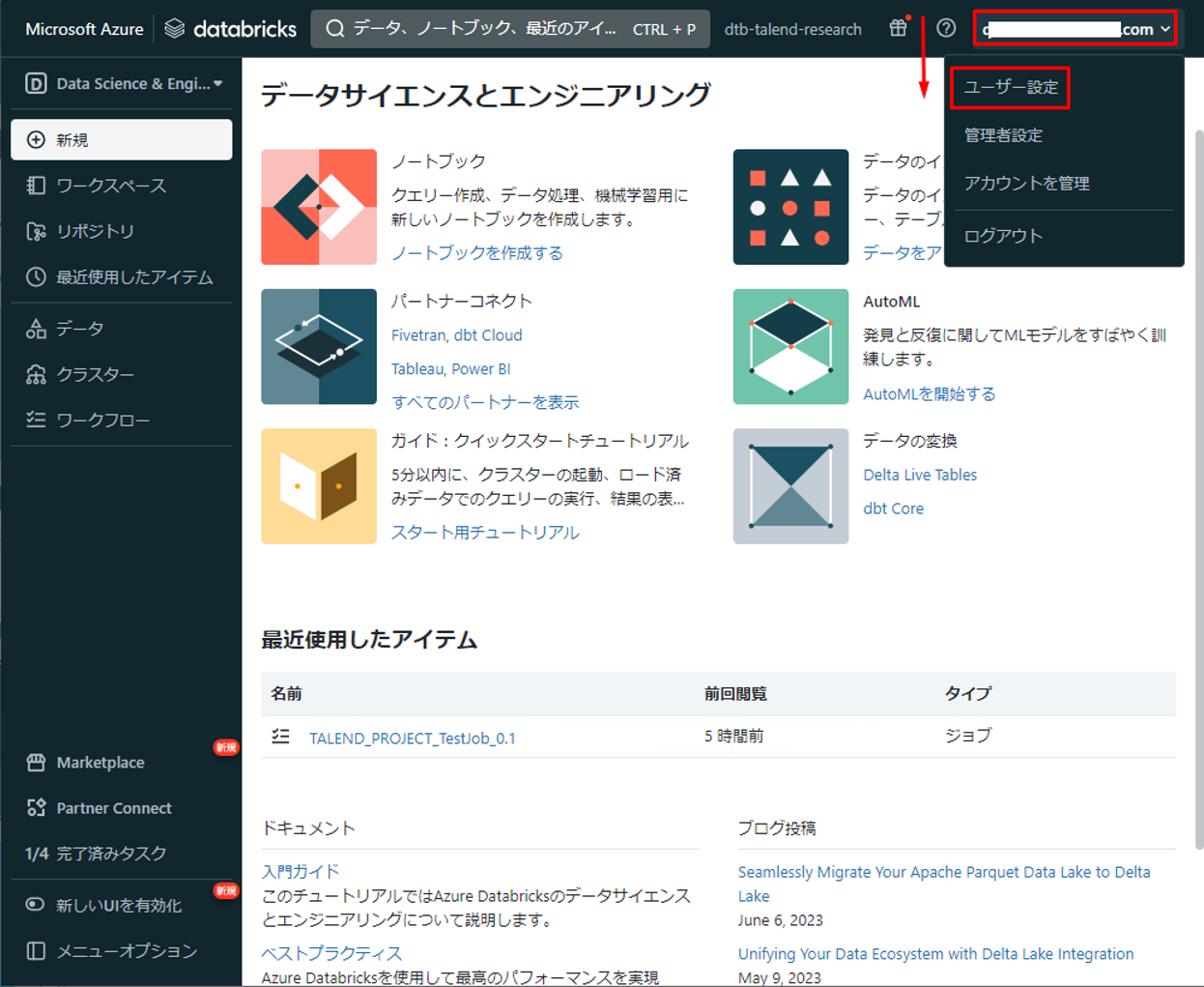Click the plus icon beside 新規
Image resolution: width=1204 pixels, height=987 pixels.
[36, 139]
